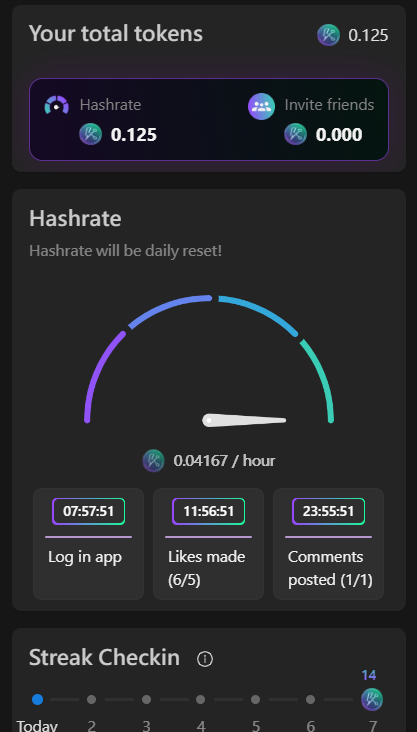Image resolution: width=417 pixels, height=732 pixels.
Task: Select the day 2 streak dot
Action: tap(92, 699)
